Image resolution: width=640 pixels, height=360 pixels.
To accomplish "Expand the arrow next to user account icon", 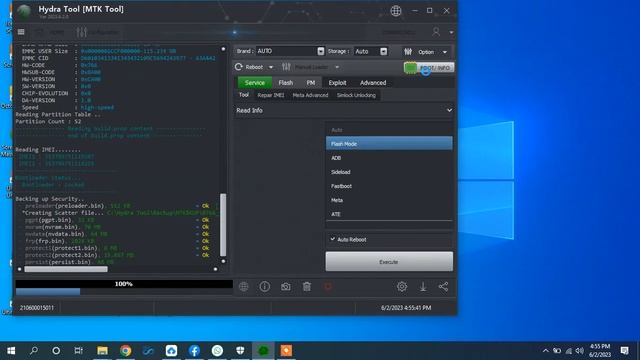I will (x=451, y=32).
